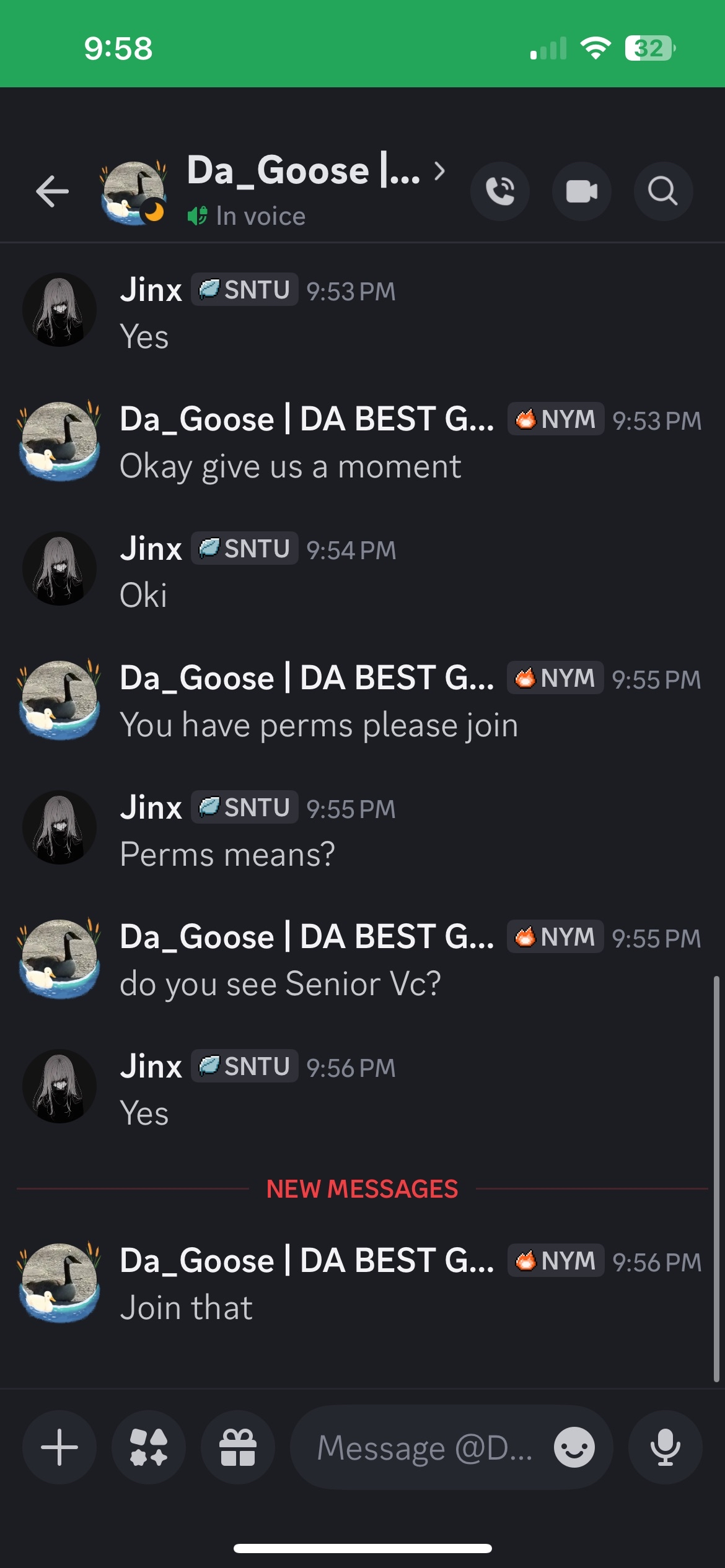
Task: Tap the microphone voice message button
Action: [665, 1447]
